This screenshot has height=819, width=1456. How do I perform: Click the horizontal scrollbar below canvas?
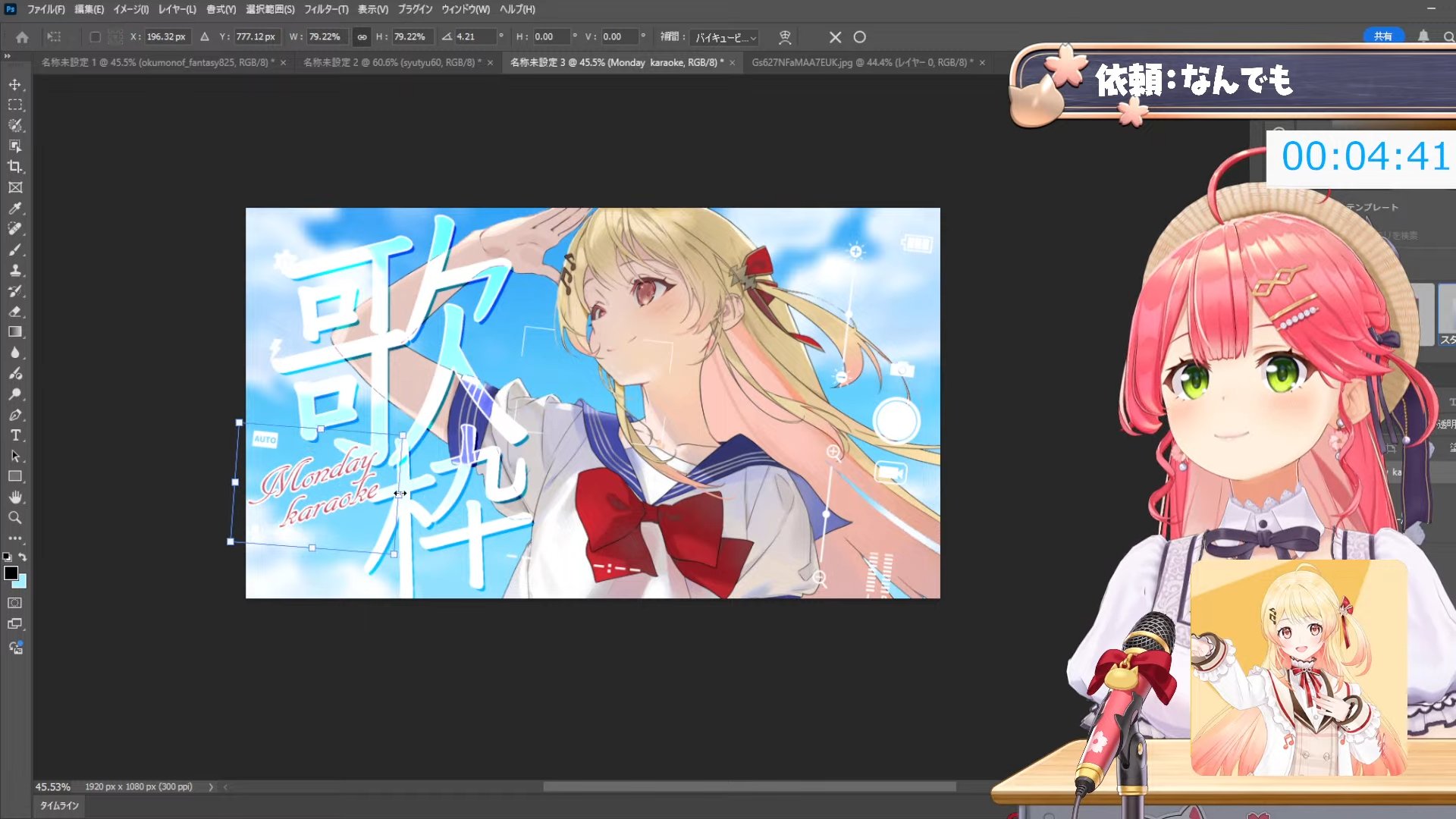point(749,787)
